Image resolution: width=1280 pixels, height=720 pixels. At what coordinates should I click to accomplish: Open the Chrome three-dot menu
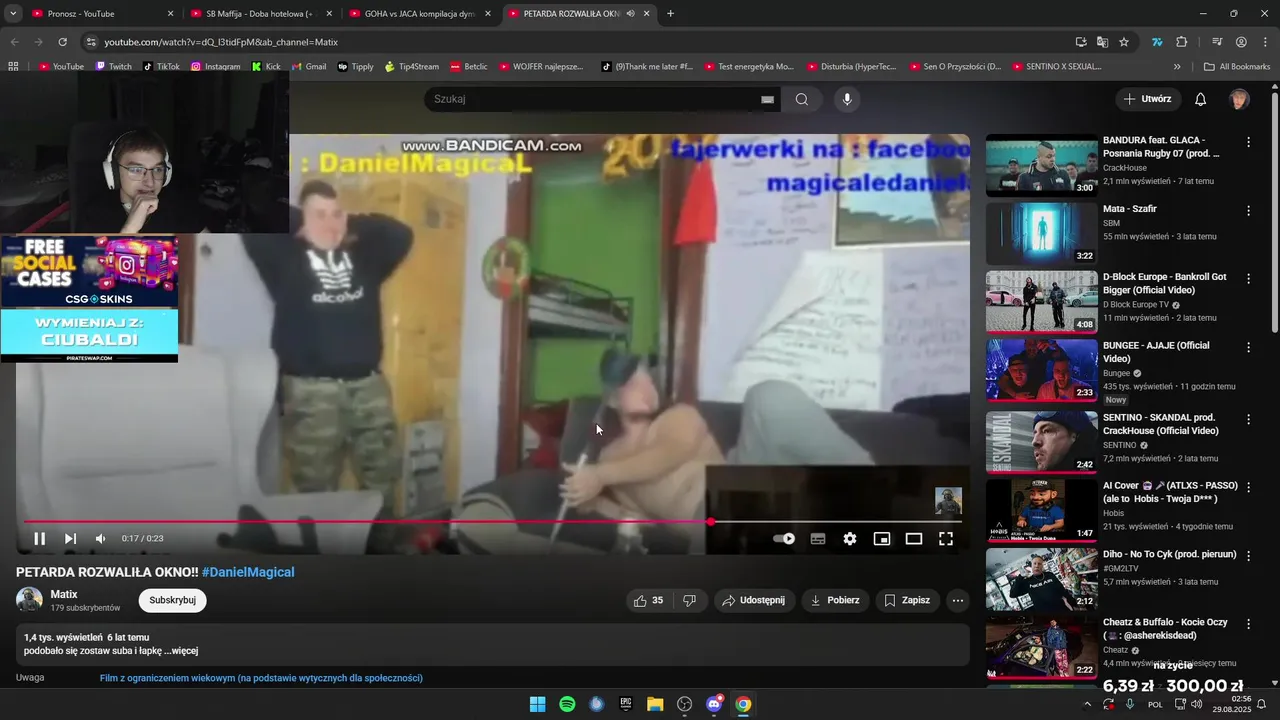coord(1265,42)
